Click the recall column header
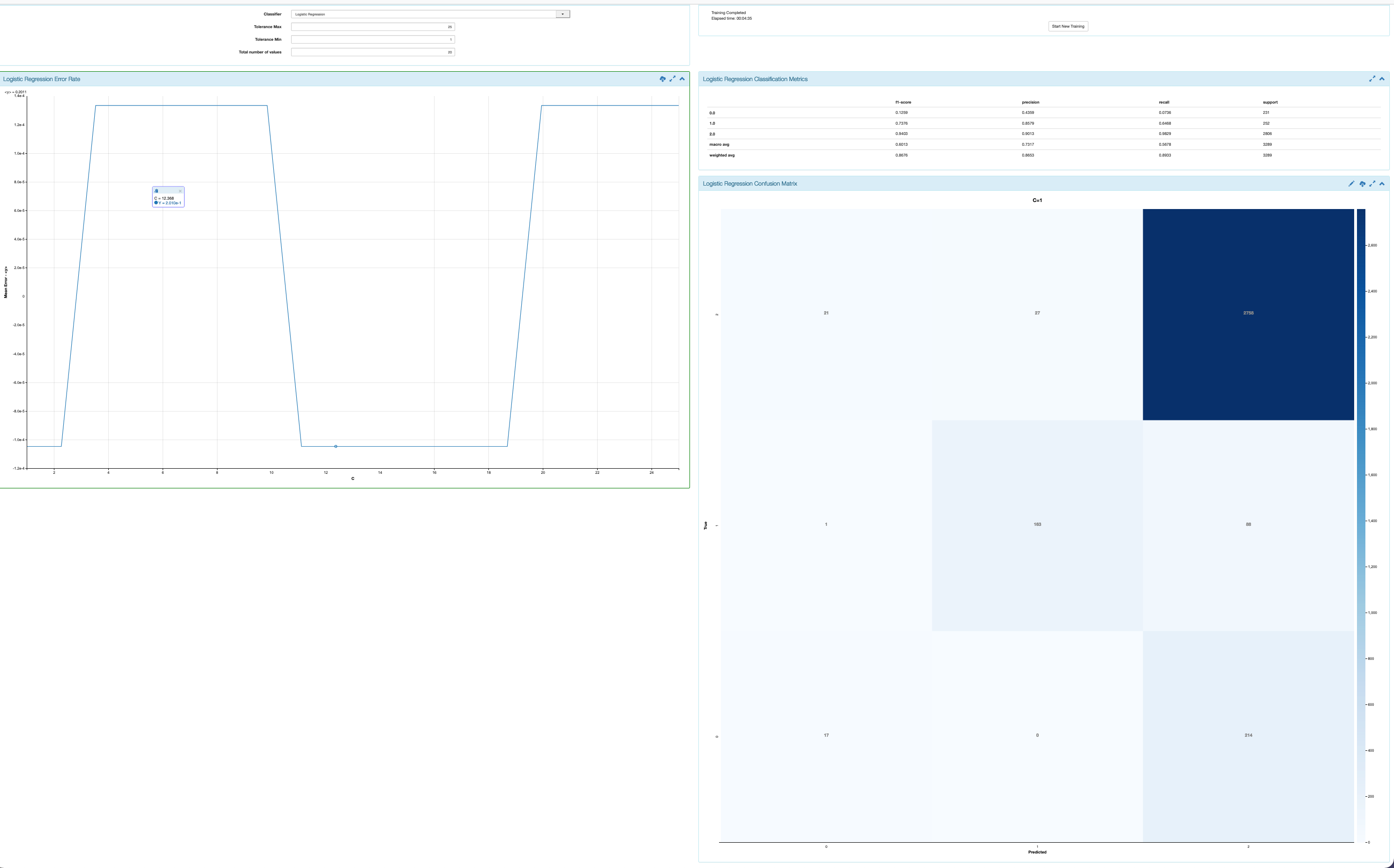 1164,102
